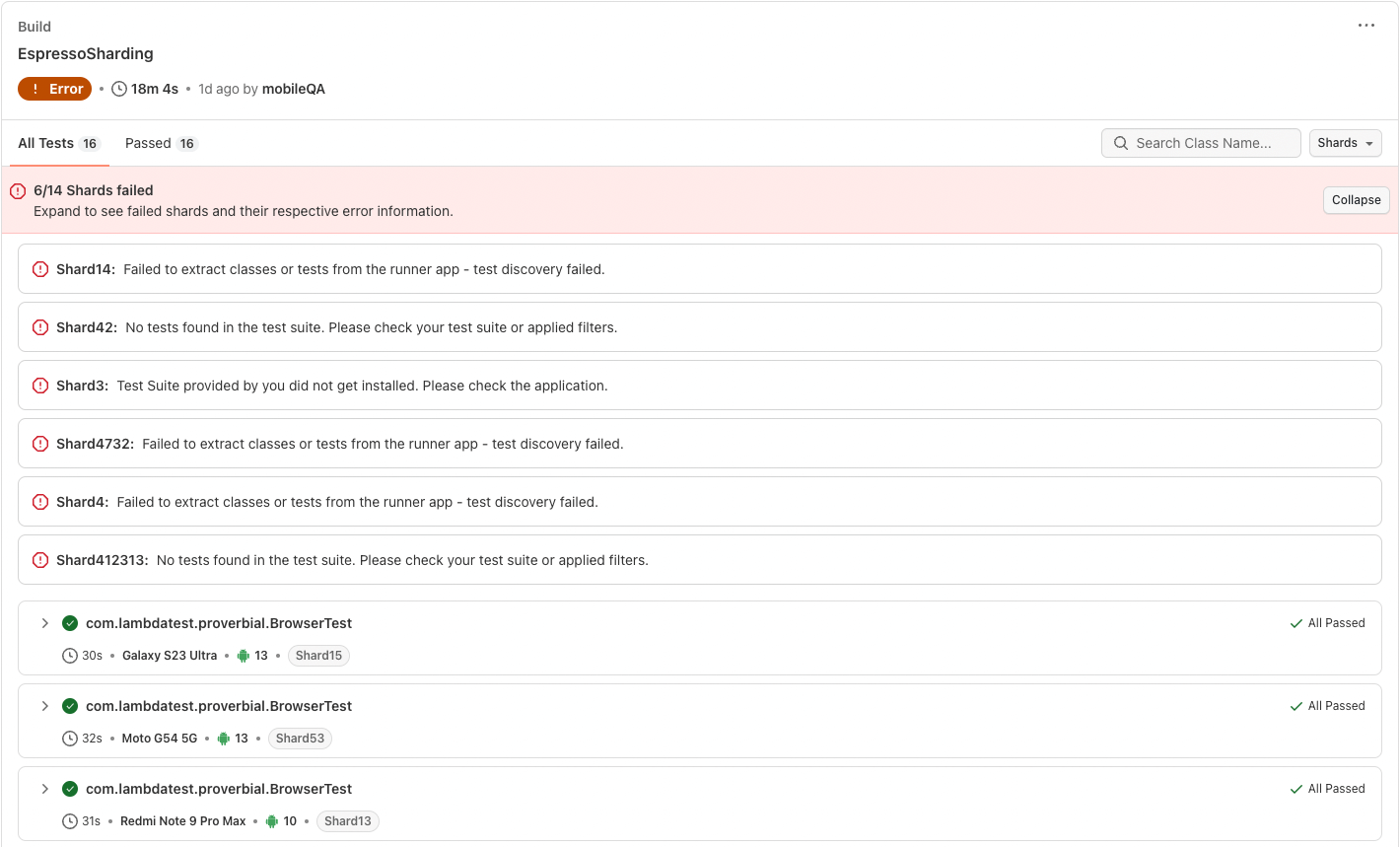This screenshot has width=1400, height=847.
Task: Click the error icon beside Shard3
Action: pyautogui.click(x=40, y=386)
